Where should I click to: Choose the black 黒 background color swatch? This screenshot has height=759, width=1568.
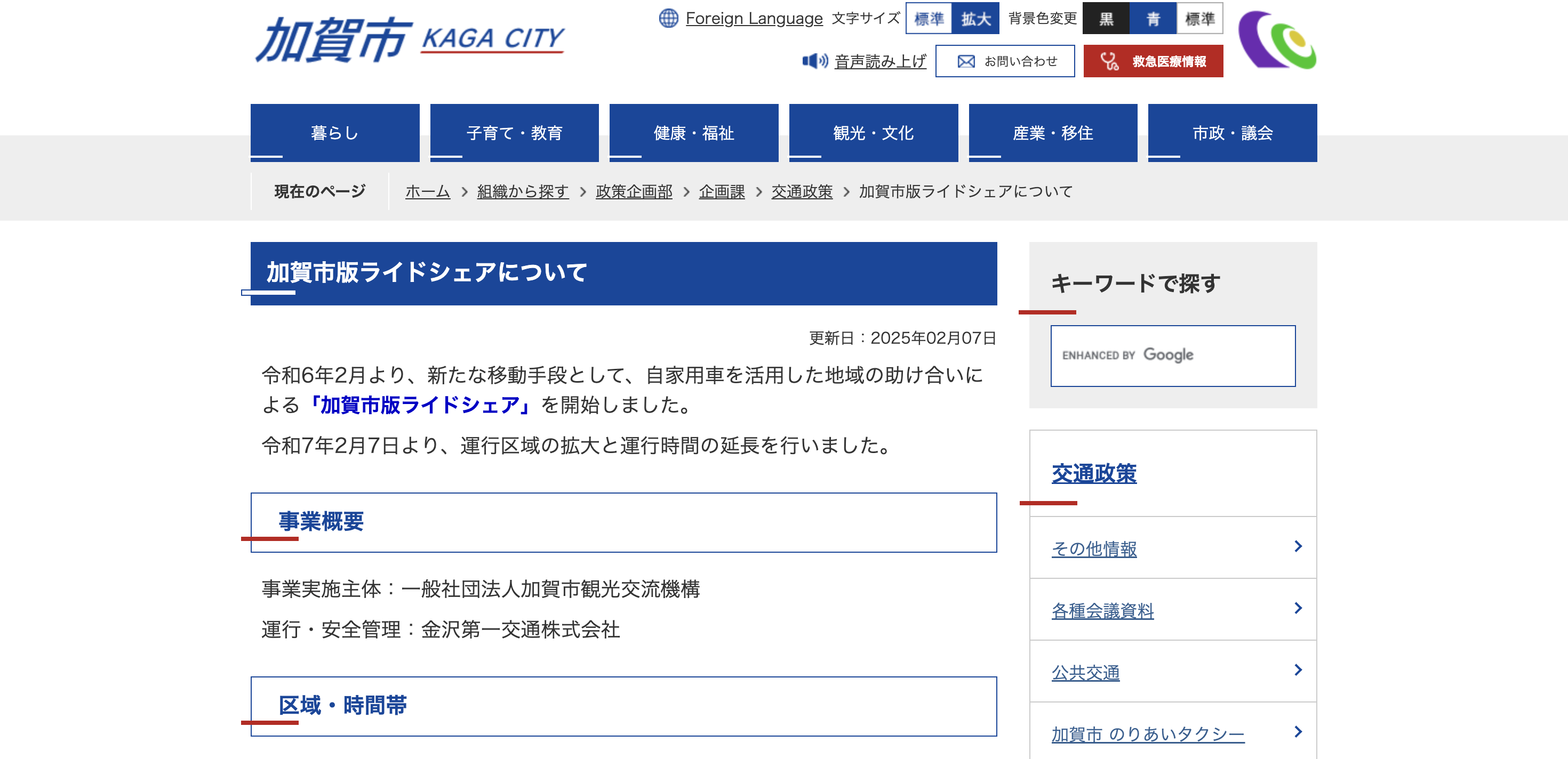point(1107,19)
